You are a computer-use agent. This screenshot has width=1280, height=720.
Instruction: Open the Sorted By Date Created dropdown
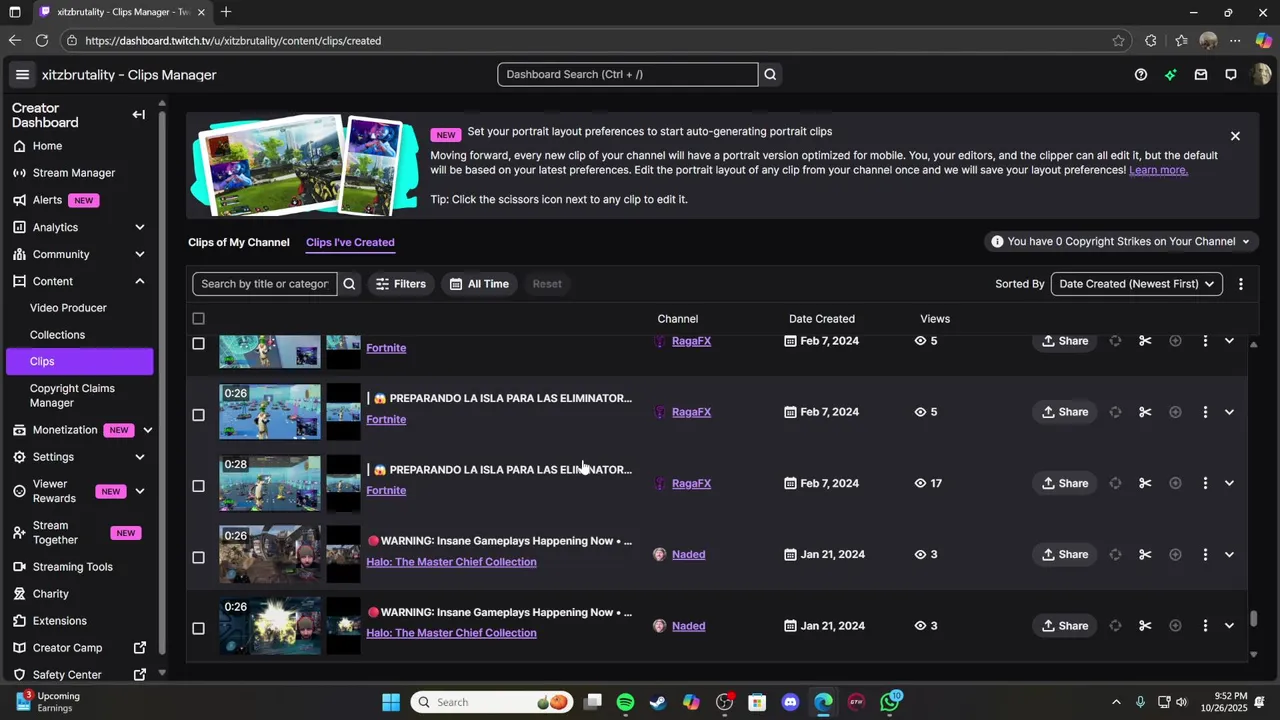(1136, 284)
